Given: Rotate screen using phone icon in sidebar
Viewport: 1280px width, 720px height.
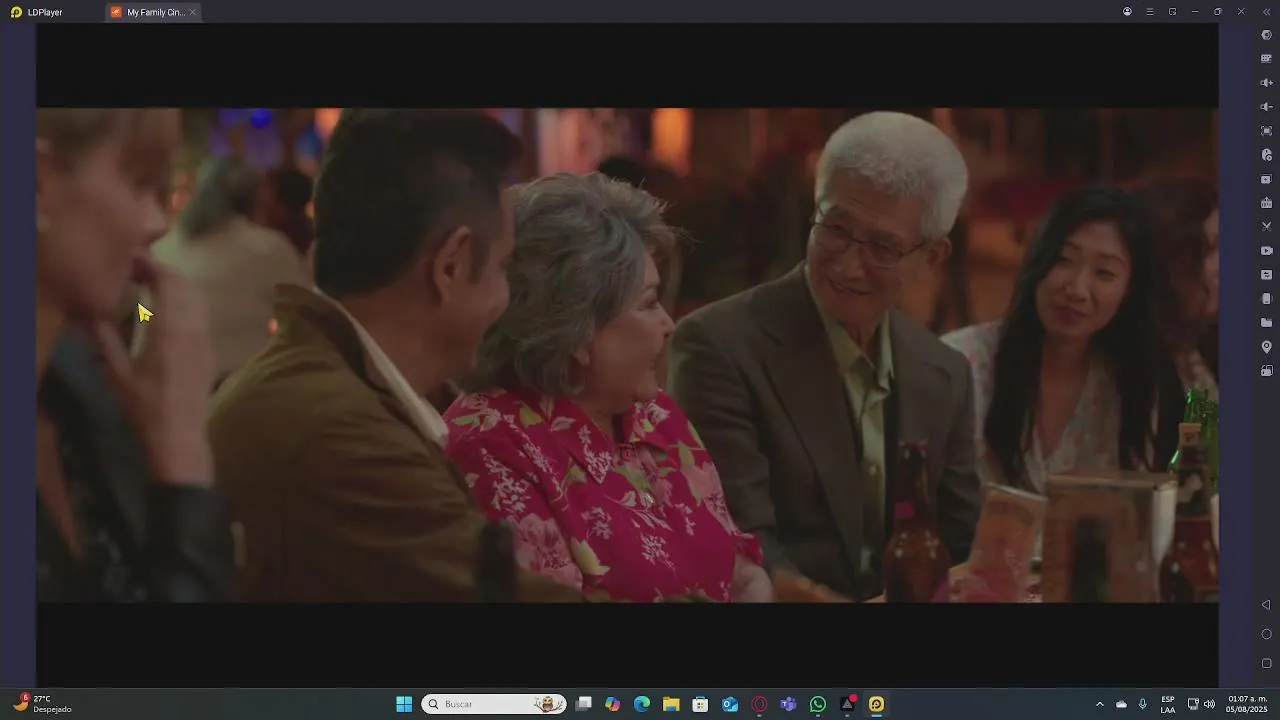Looking at the screenshot, I should (x=1266, y=299).
